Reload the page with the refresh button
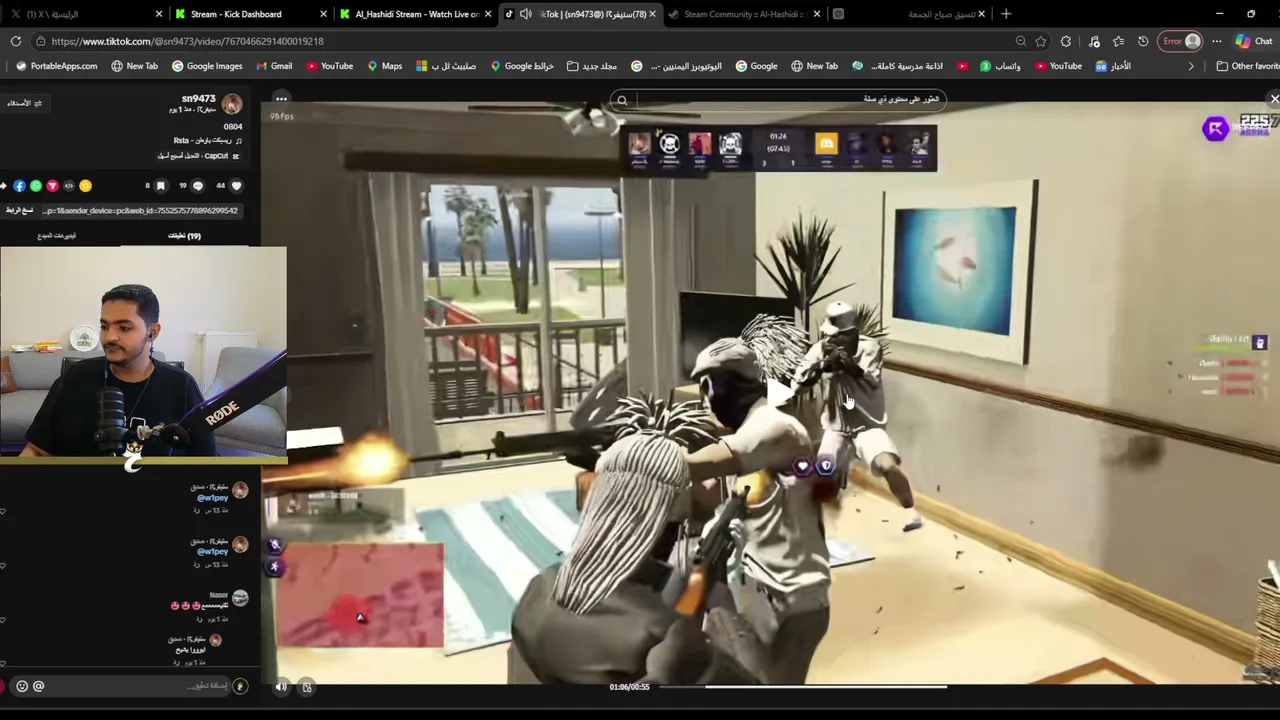 coord(16,41)
